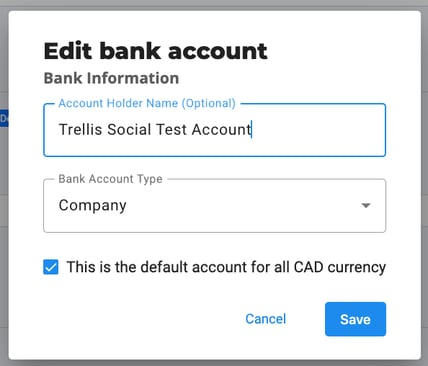Screen dimensions: 428x366
Task: Click the dropdown caret in Bank Account Type
Action: [366, 205]
